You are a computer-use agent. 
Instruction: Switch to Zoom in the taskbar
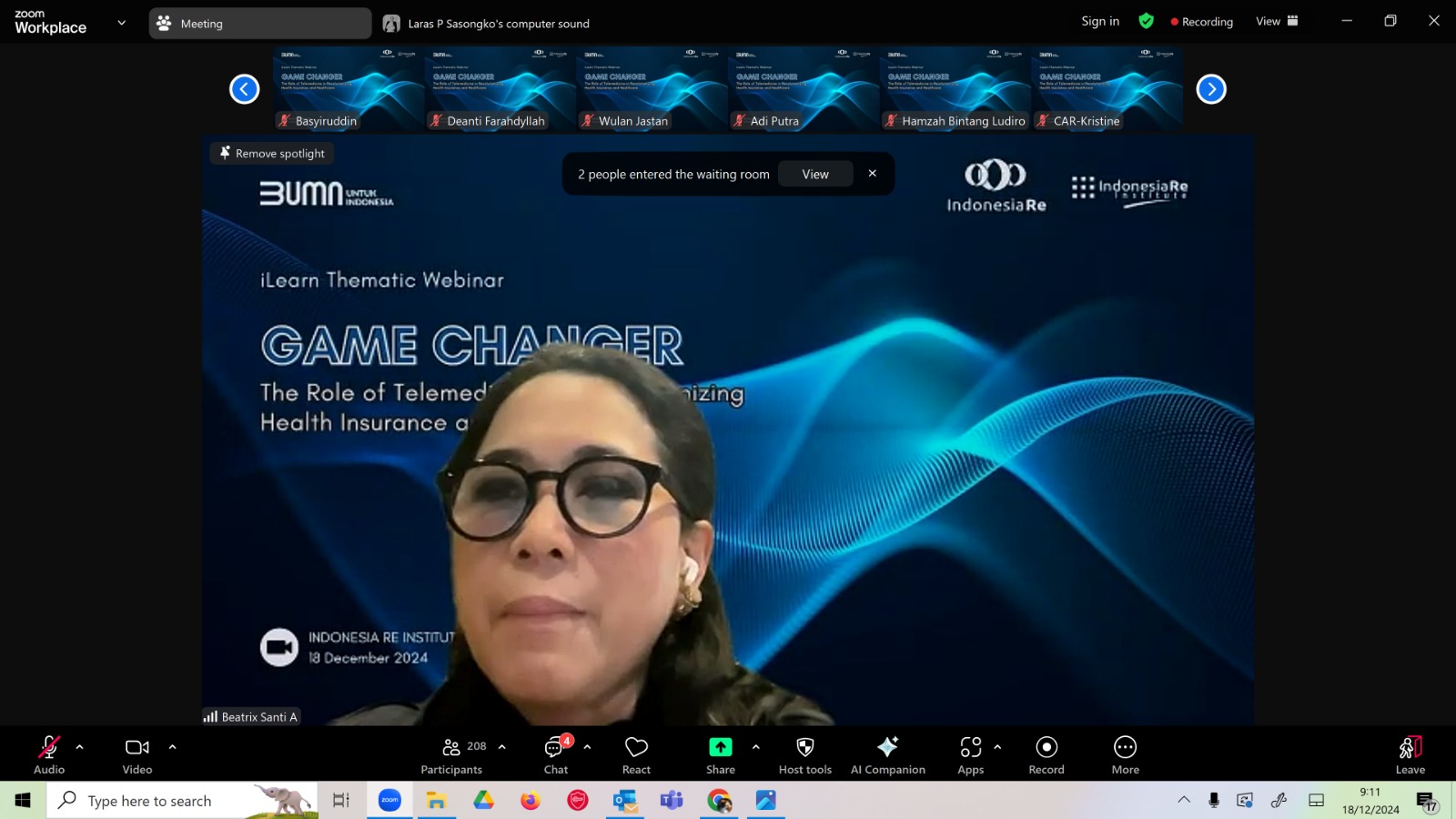[389, 801]
